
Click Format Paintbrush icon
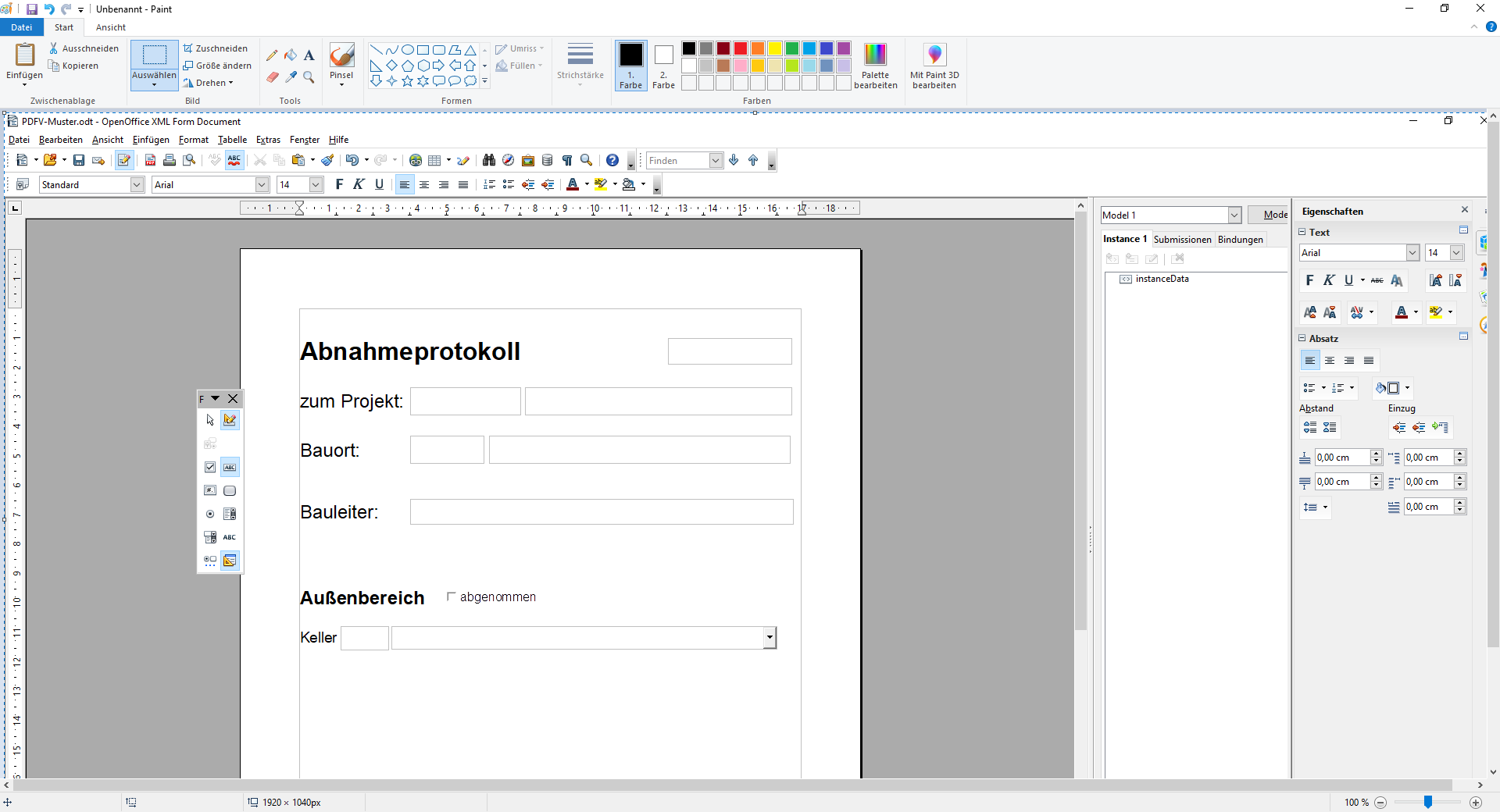327,160
